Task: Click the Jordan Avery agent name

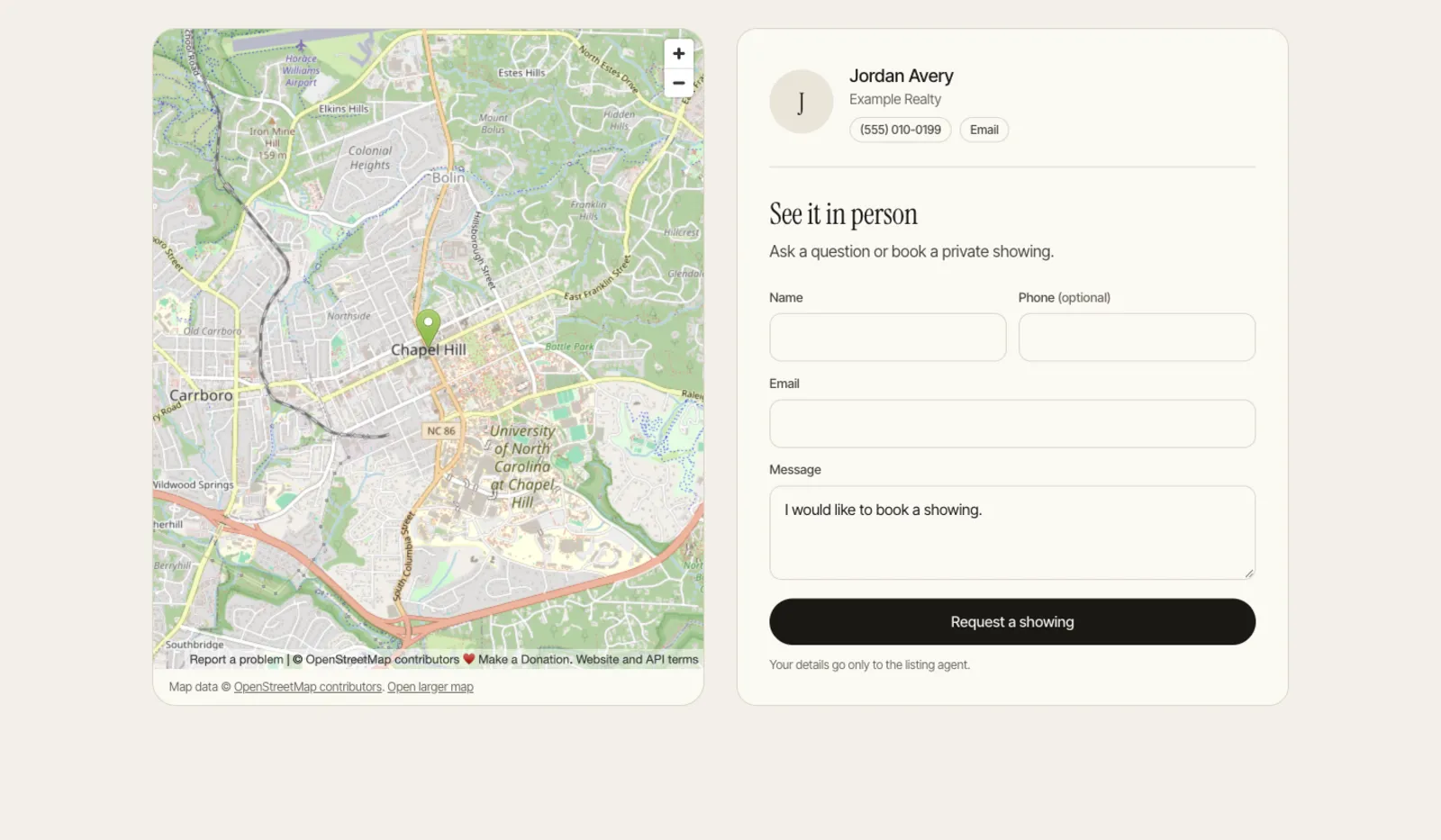Action: 902,77
